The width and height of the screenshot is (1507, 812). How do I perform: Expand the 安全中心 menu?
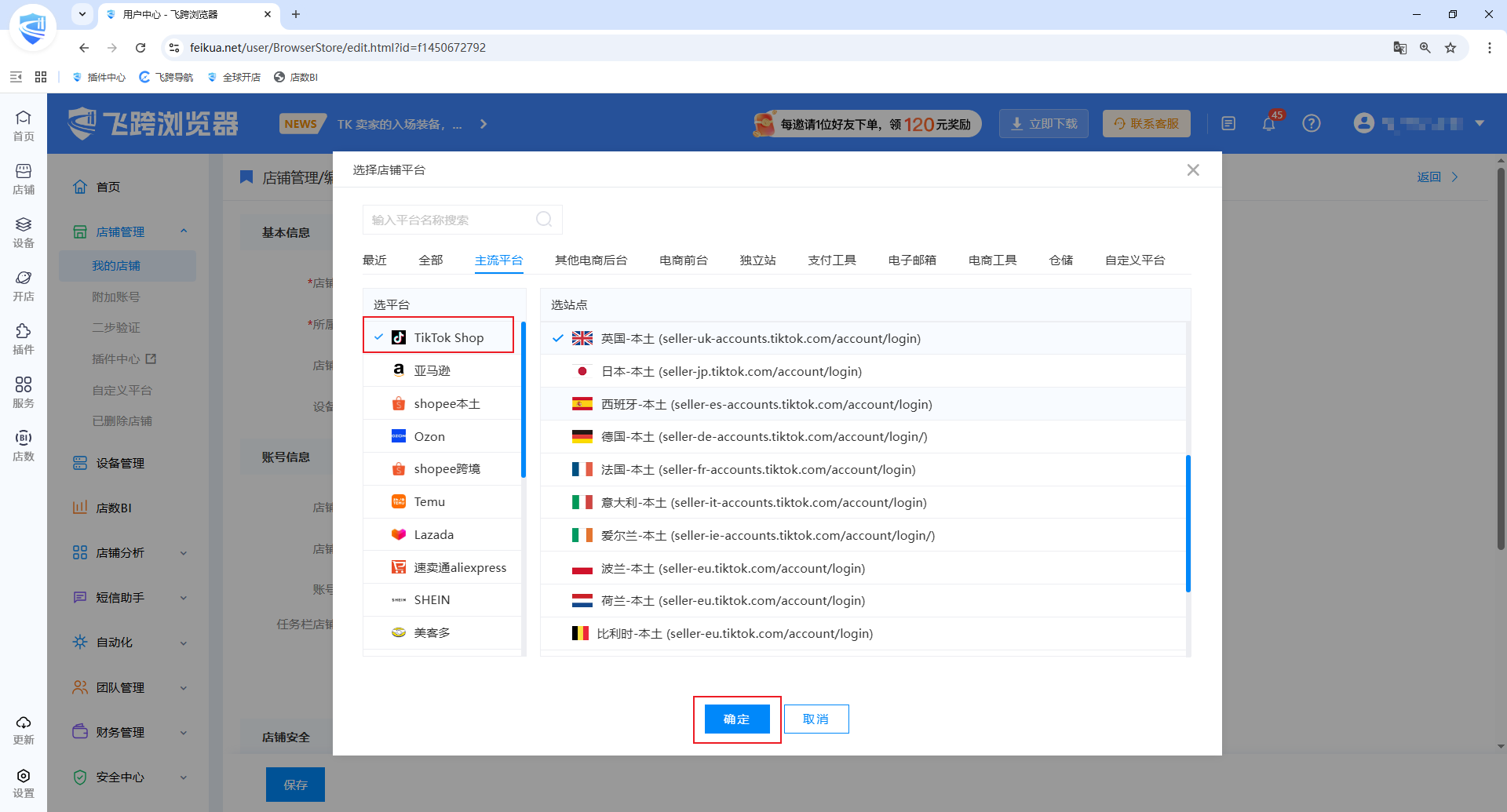click(184, 777)
